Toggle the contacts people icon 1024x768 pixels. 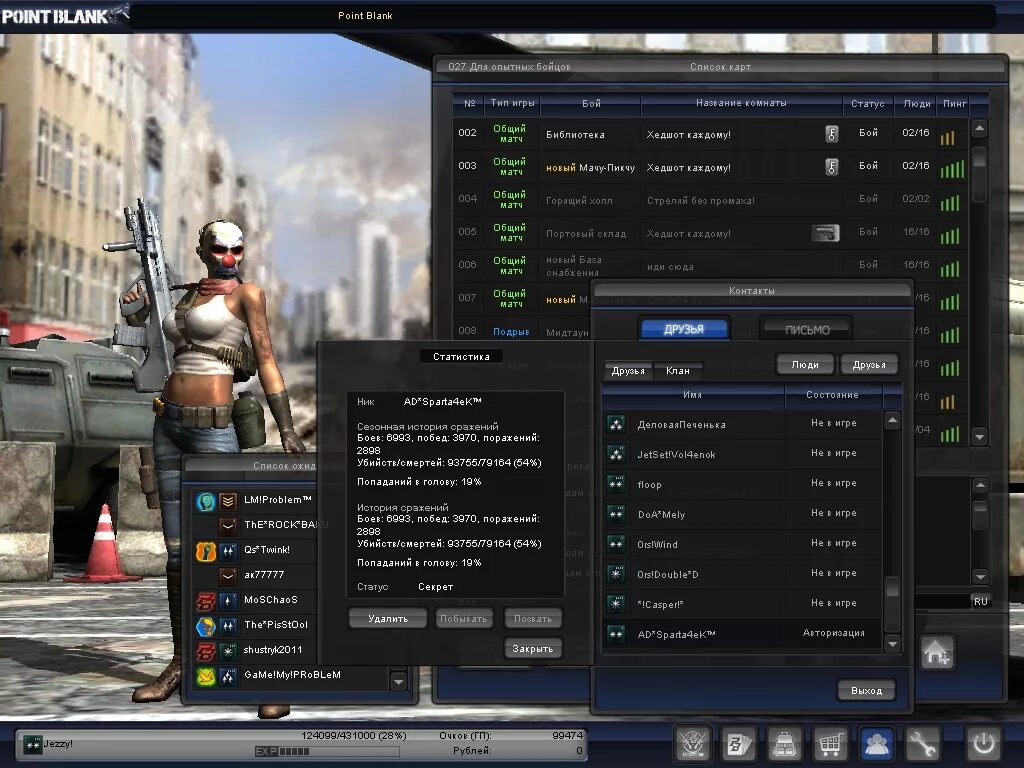pyautogui.click(x=876, y=743)
